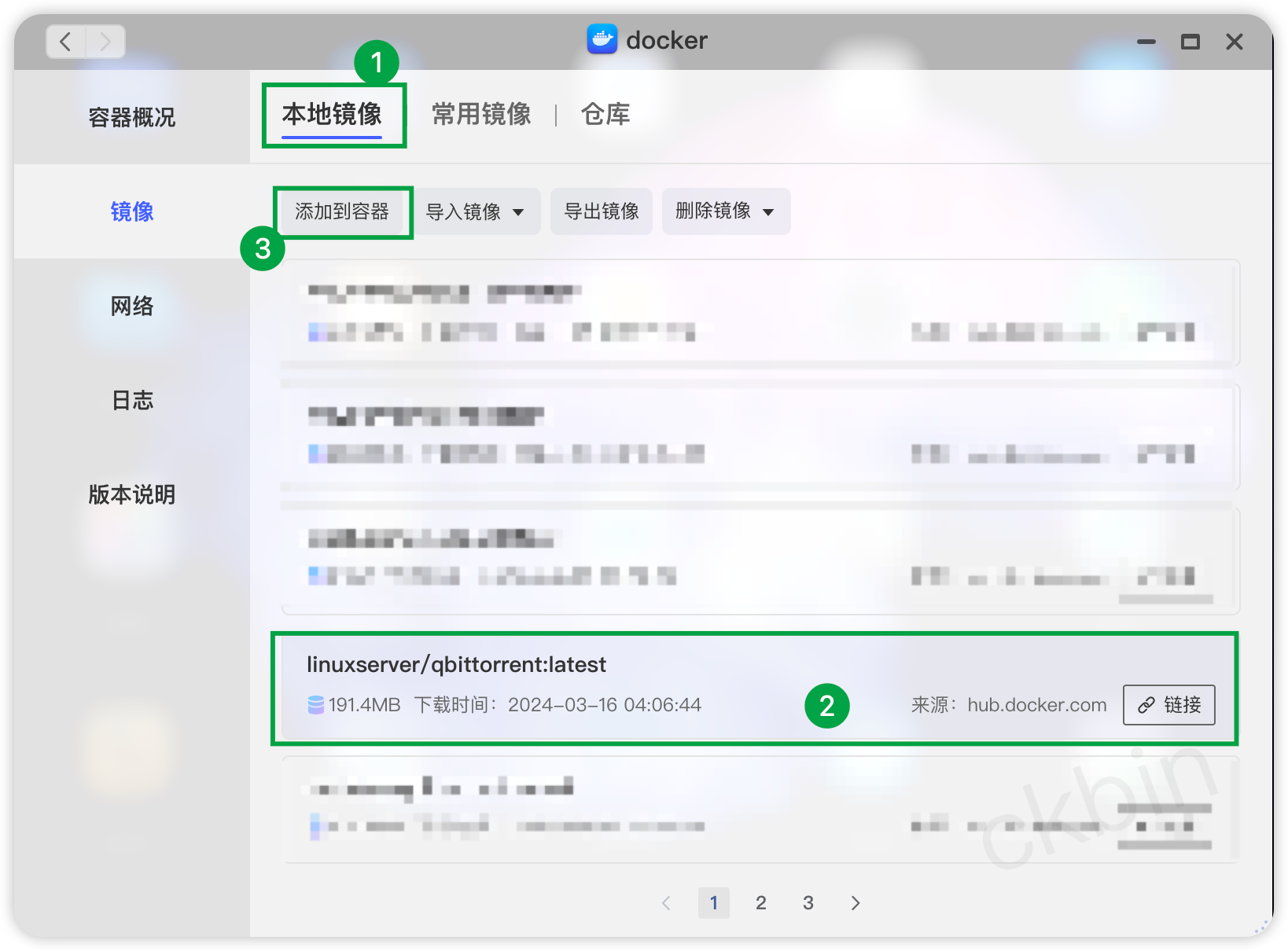Screen dimensions: 1288x951
Task: Click the download time 2024-03-16 04:06:44
Action: pos(604,705)
